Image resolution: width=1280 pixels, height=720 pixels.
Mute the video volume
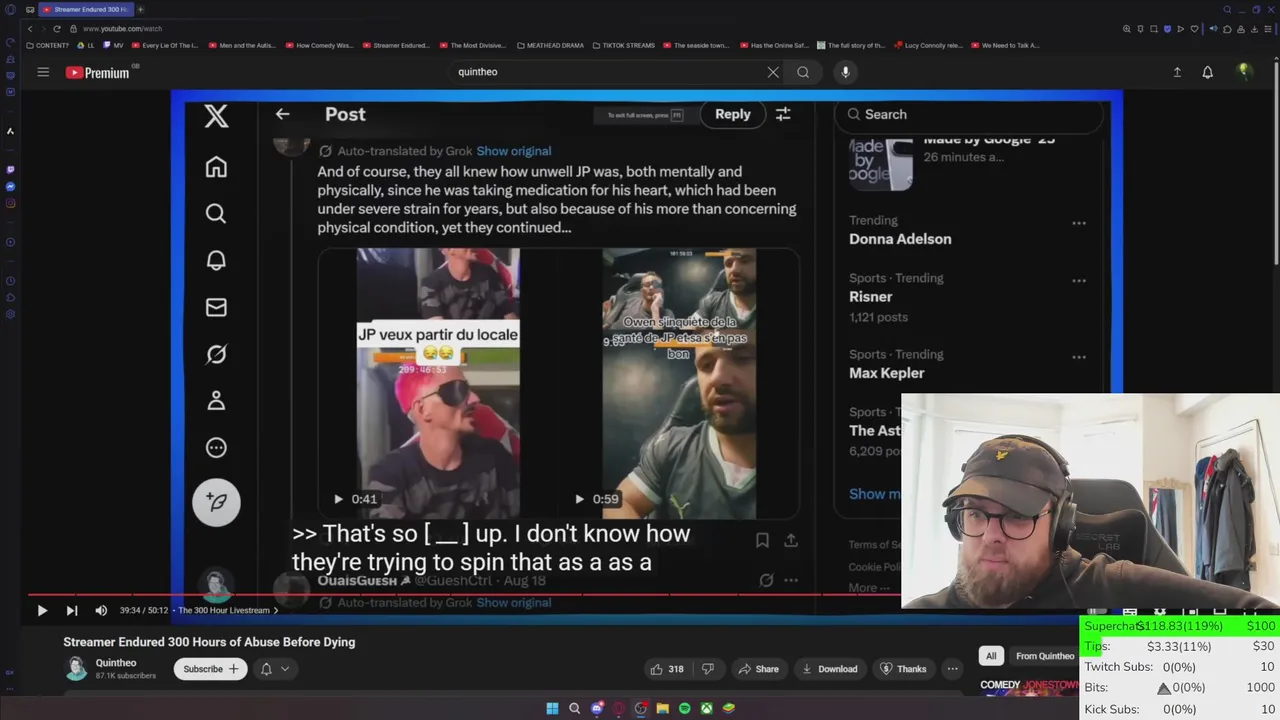coord(101,610)
